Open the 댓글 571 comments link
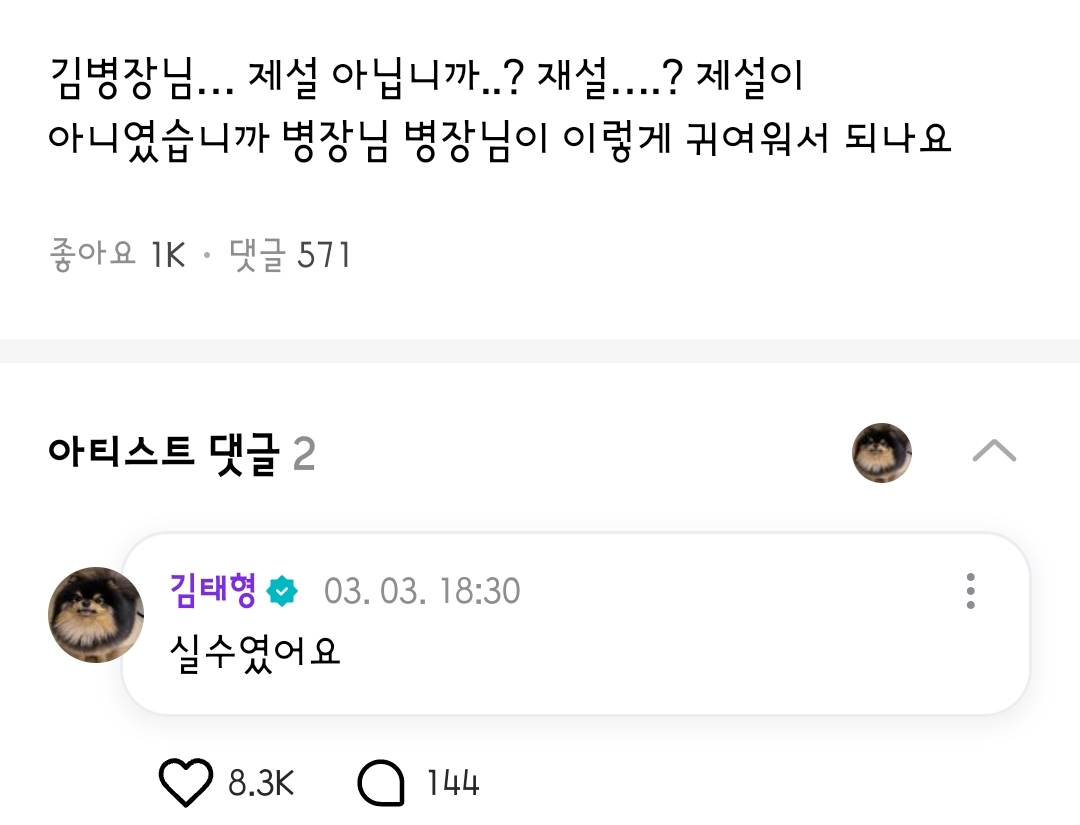This screenshot has height=825, width=1080. pos(290,256)
